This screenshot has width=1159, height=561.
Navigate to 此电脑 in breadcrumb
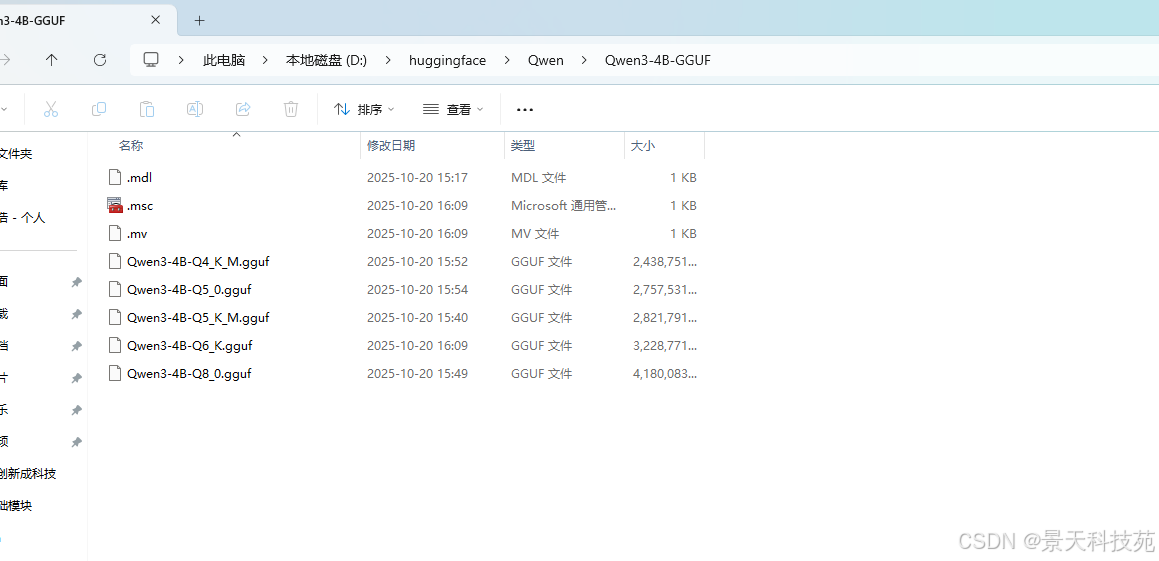pyautogui.click(x=224, y=61)
